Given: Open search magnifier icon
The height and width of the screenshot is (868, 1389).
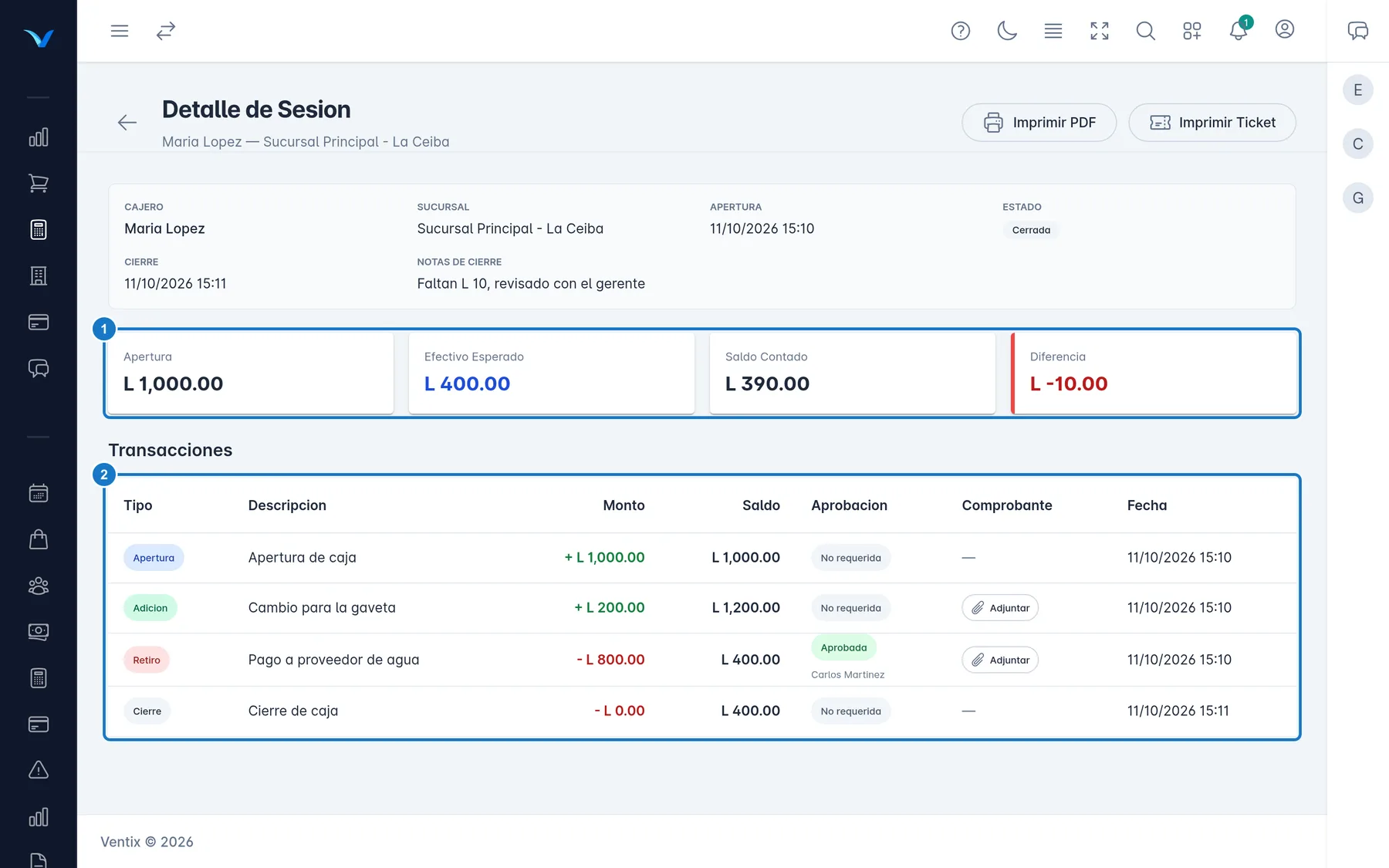Looking at the screenshot, I should (1146, 31).
